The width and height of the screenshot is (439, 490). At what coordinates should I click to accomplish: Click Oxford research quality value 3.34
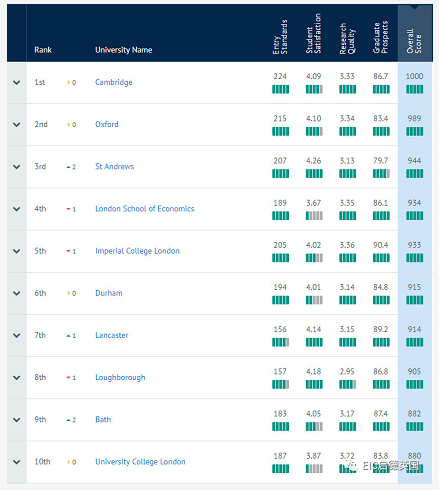coord(347,118)
